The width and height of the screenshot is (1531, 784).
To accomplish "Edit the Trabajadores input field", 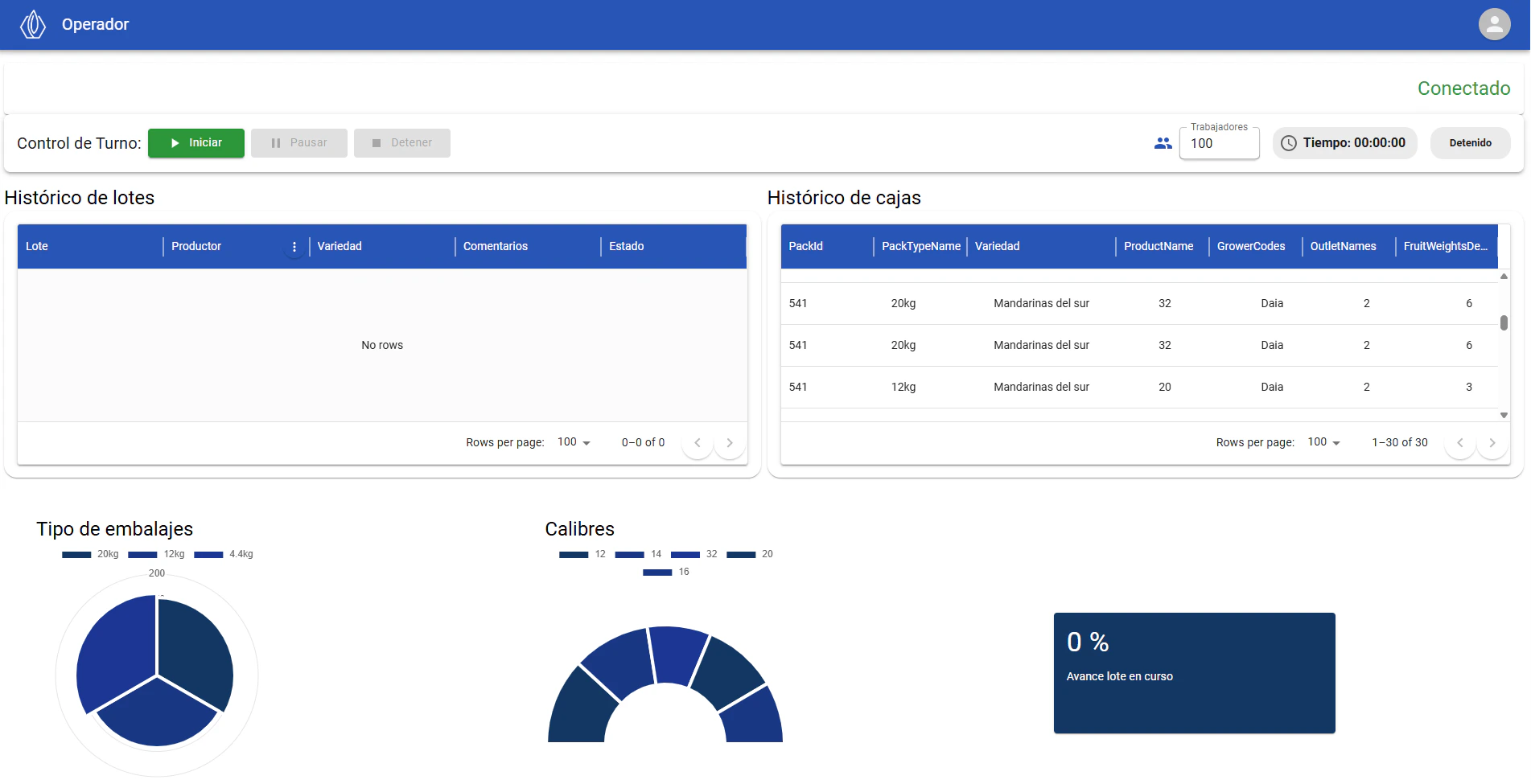I will click(x=1219, y=145).
